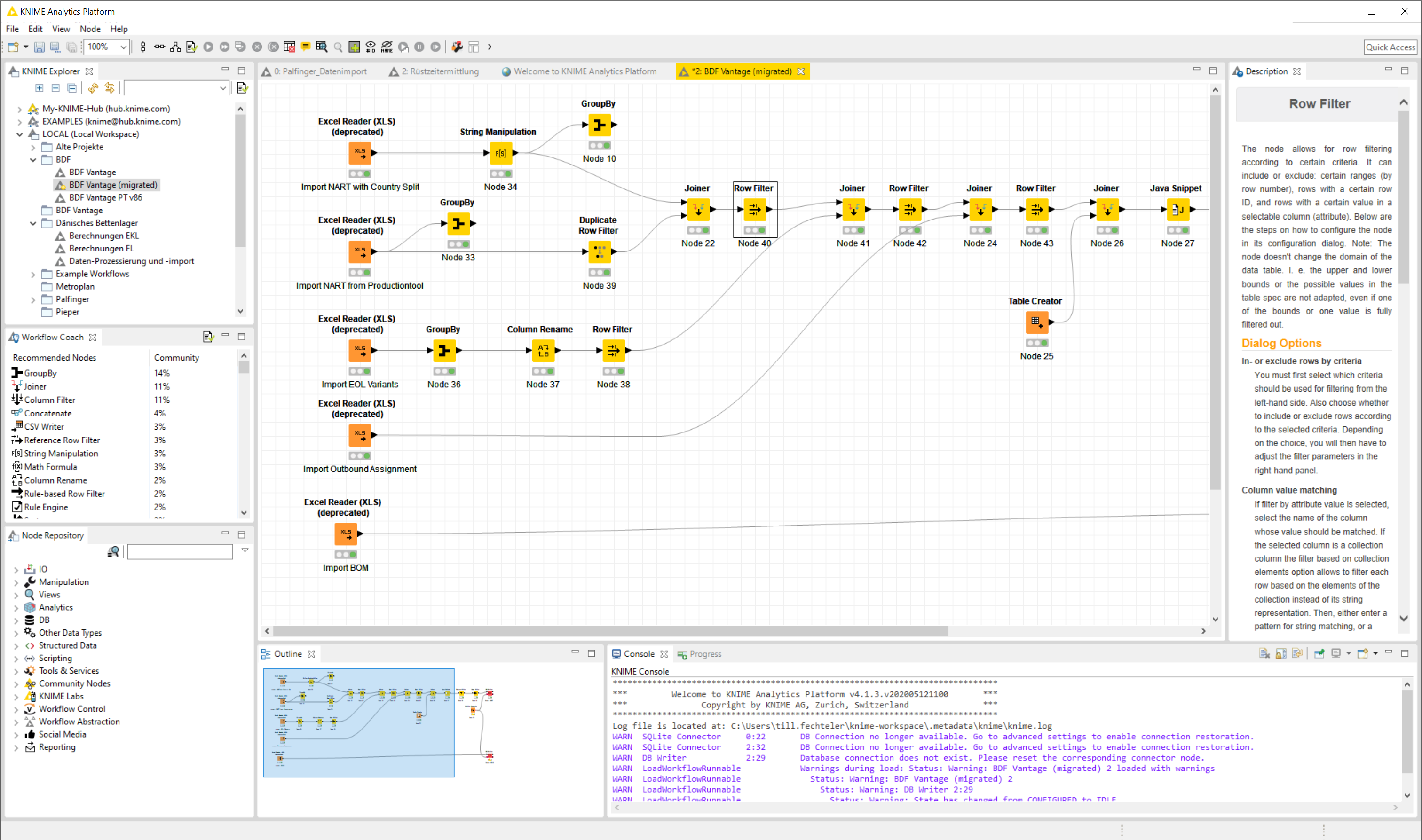The image size is (1422, 840).
Task: Select the Berechnungen EKL workflow
Action: click(x=103, y=236)
